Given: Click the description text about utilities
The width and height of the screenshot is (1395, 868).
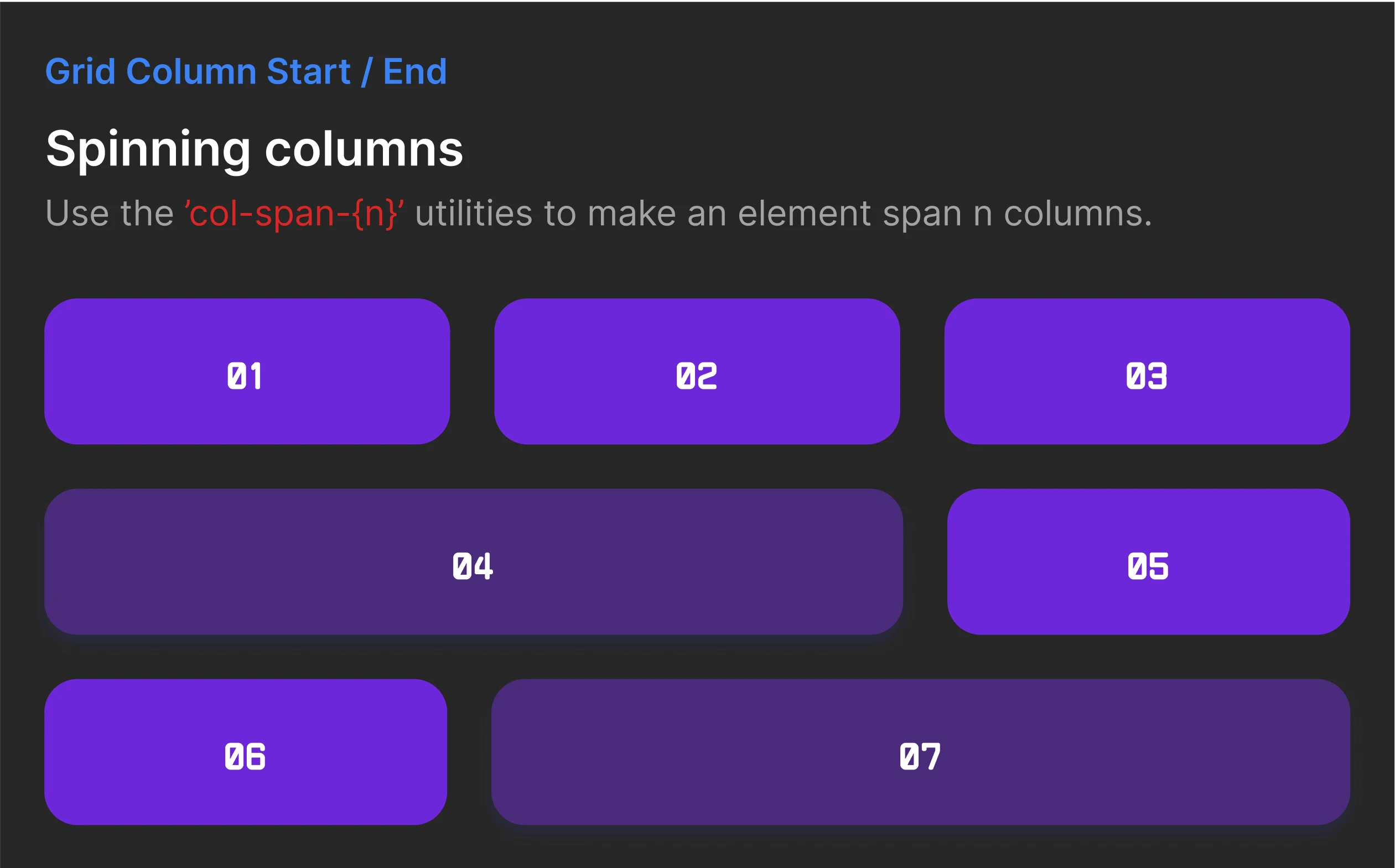Looking at the screenshot, I should point(599,214).
